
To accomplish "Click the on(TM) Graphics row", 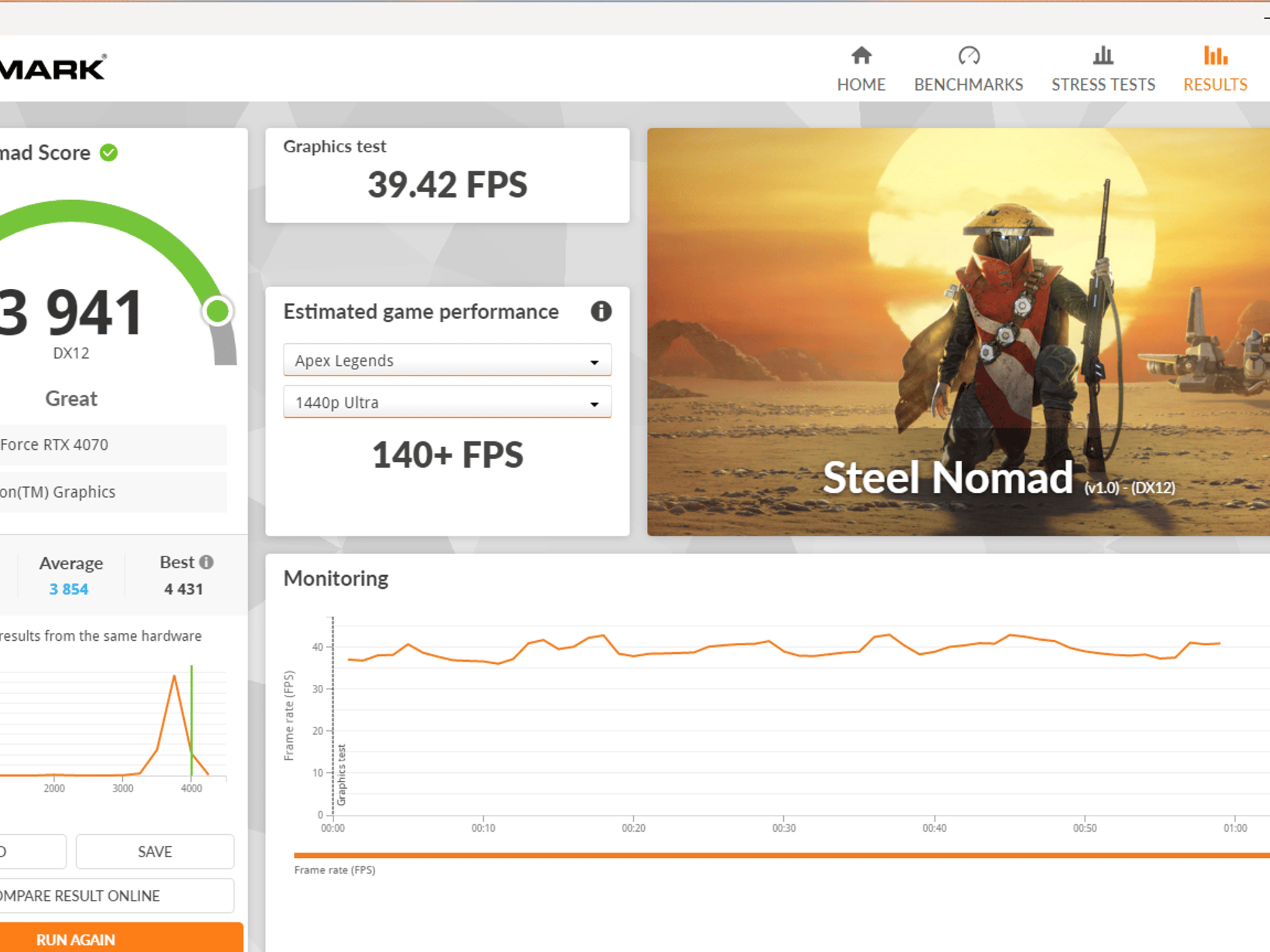I will click(113, 492).
